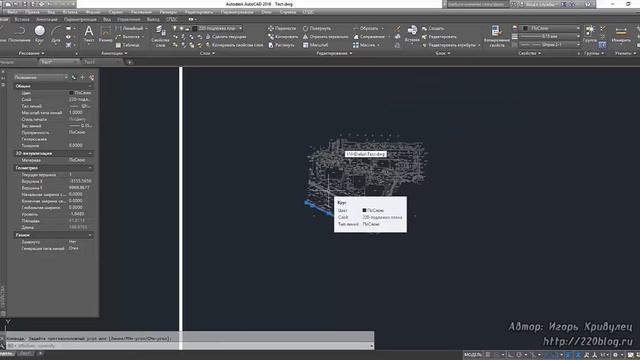Image resolution: width=640 pixels, height=360 pixels.
Task: Switch to the Параметризация ribbon tab
Action: 80,20
